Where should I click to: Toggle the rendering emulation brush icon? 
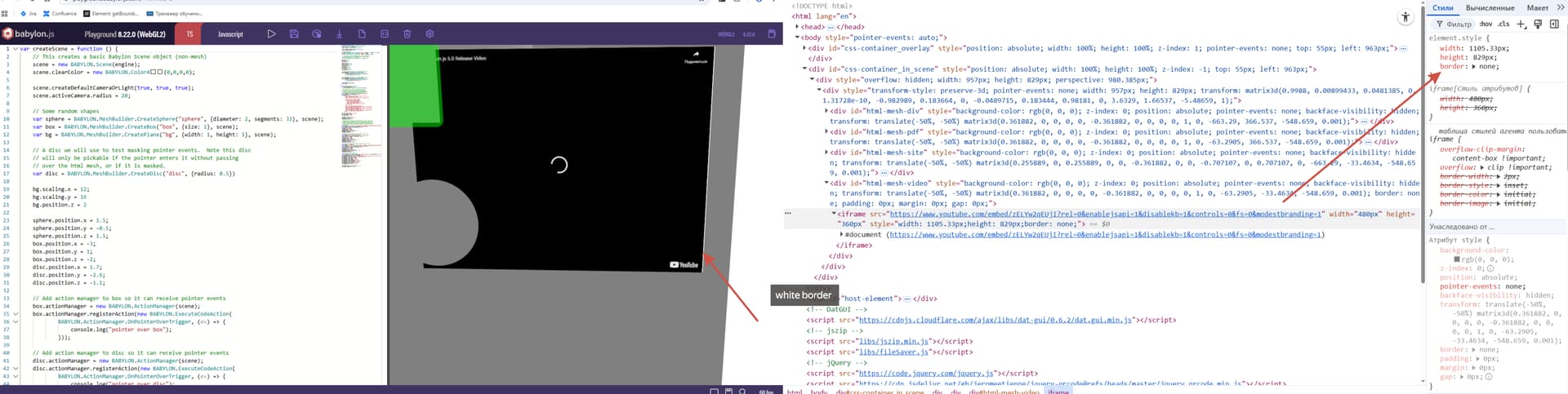[x=1538, y=24]
